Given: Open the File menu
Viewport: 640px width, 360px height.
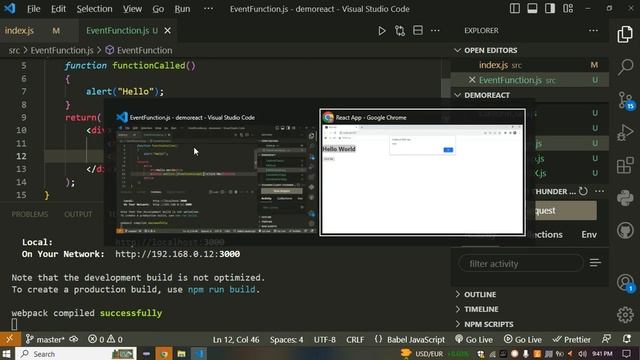Looking at the screenshot, I should pos(33,9).
